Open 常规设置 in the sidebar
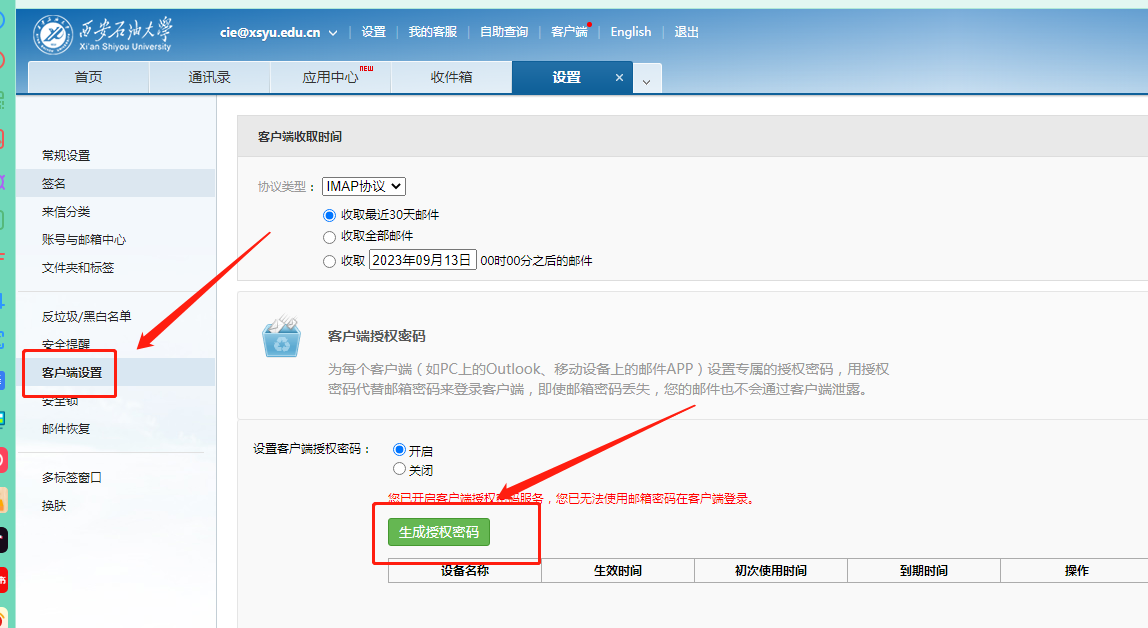This screenshot has width=1148, height=628. coord(66,155)
